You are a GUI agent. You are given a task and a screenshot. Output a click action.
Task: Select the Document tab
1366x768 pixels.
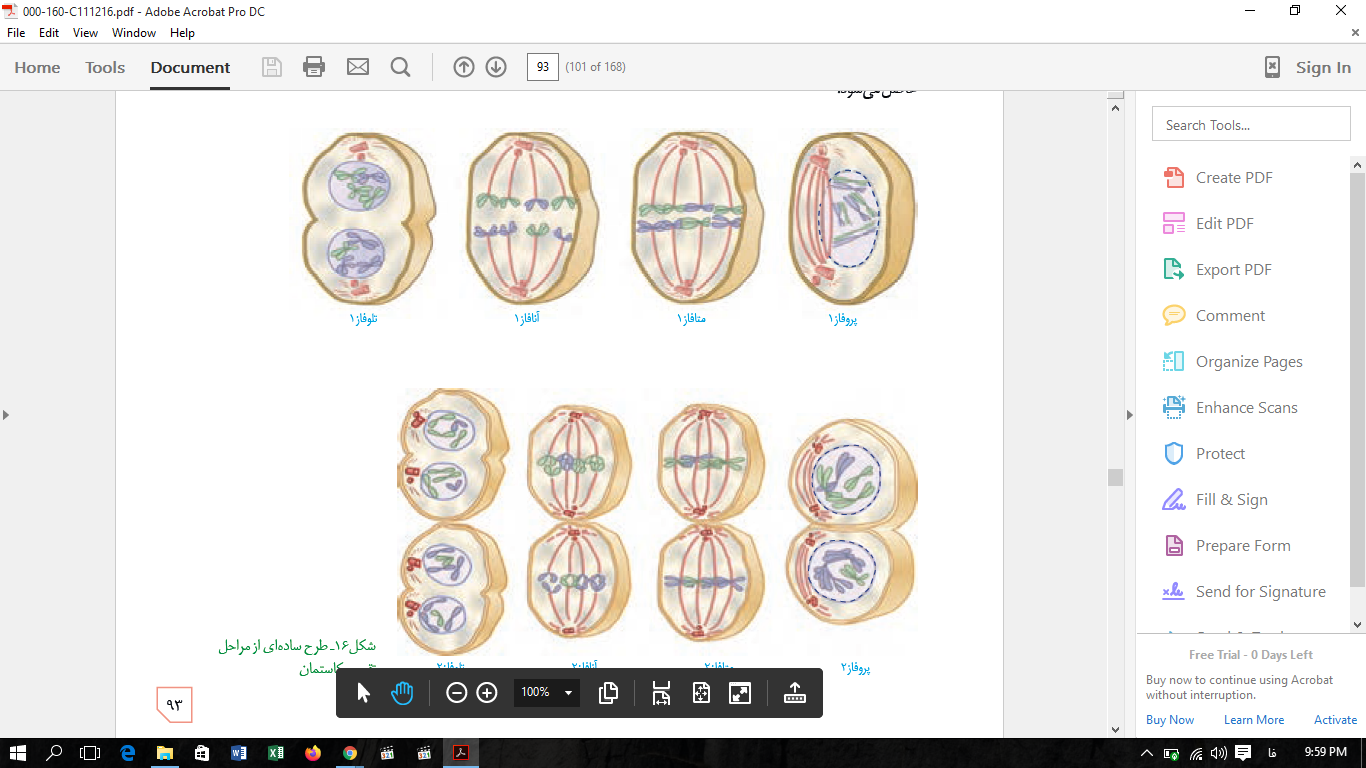[x=190, y=67]
